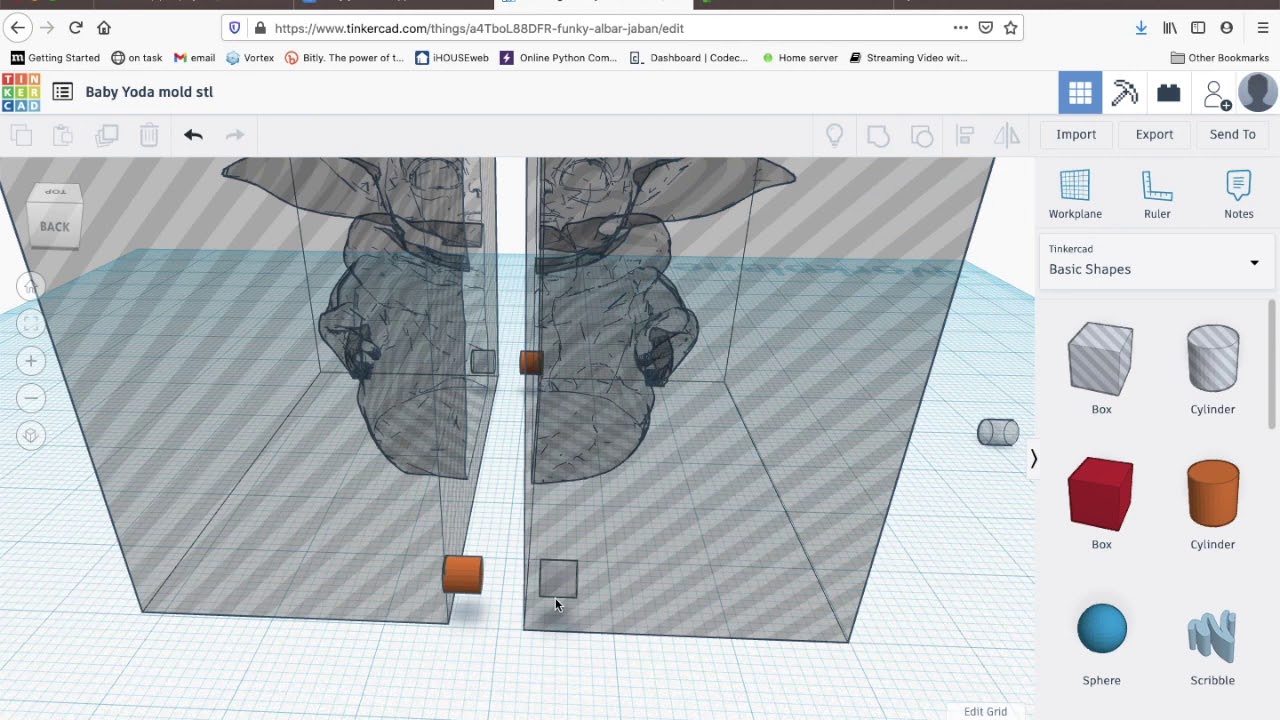Go to browser home page
The height and width of the screenshot is (720, 1280).
tap(104, 28)
